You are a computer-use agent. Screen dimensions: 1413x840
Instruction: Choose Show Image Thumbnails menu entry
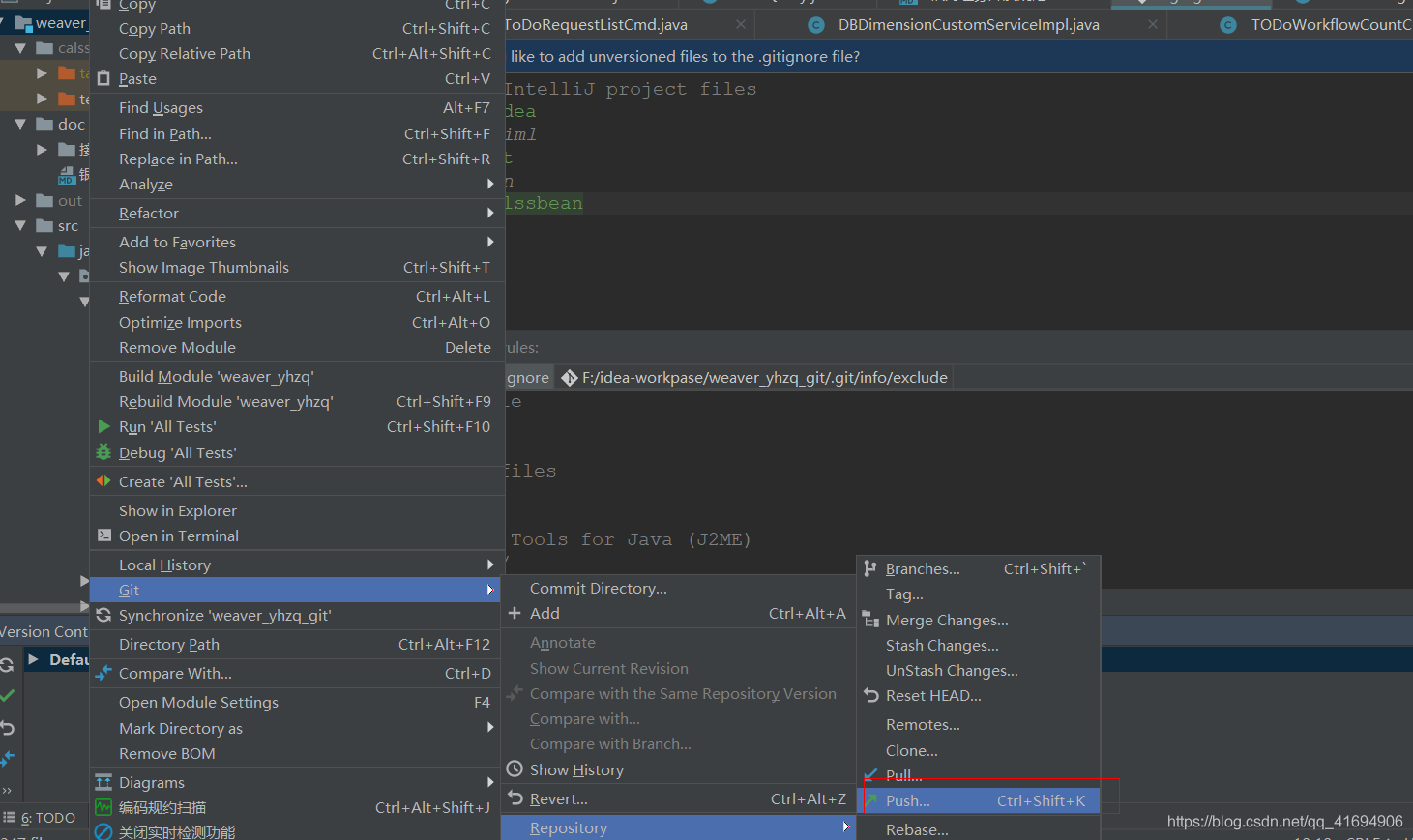coord(297,267)
